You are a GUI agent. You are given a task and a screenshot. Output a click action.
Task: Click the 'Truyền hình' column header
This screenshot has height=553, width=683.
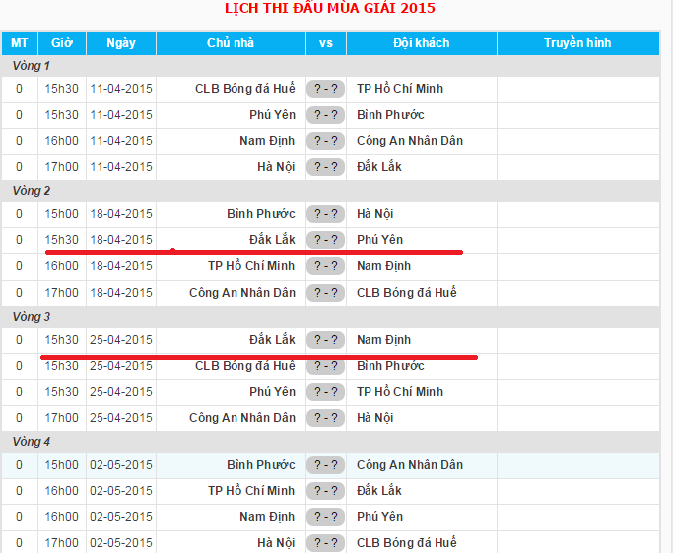point(577,43)
